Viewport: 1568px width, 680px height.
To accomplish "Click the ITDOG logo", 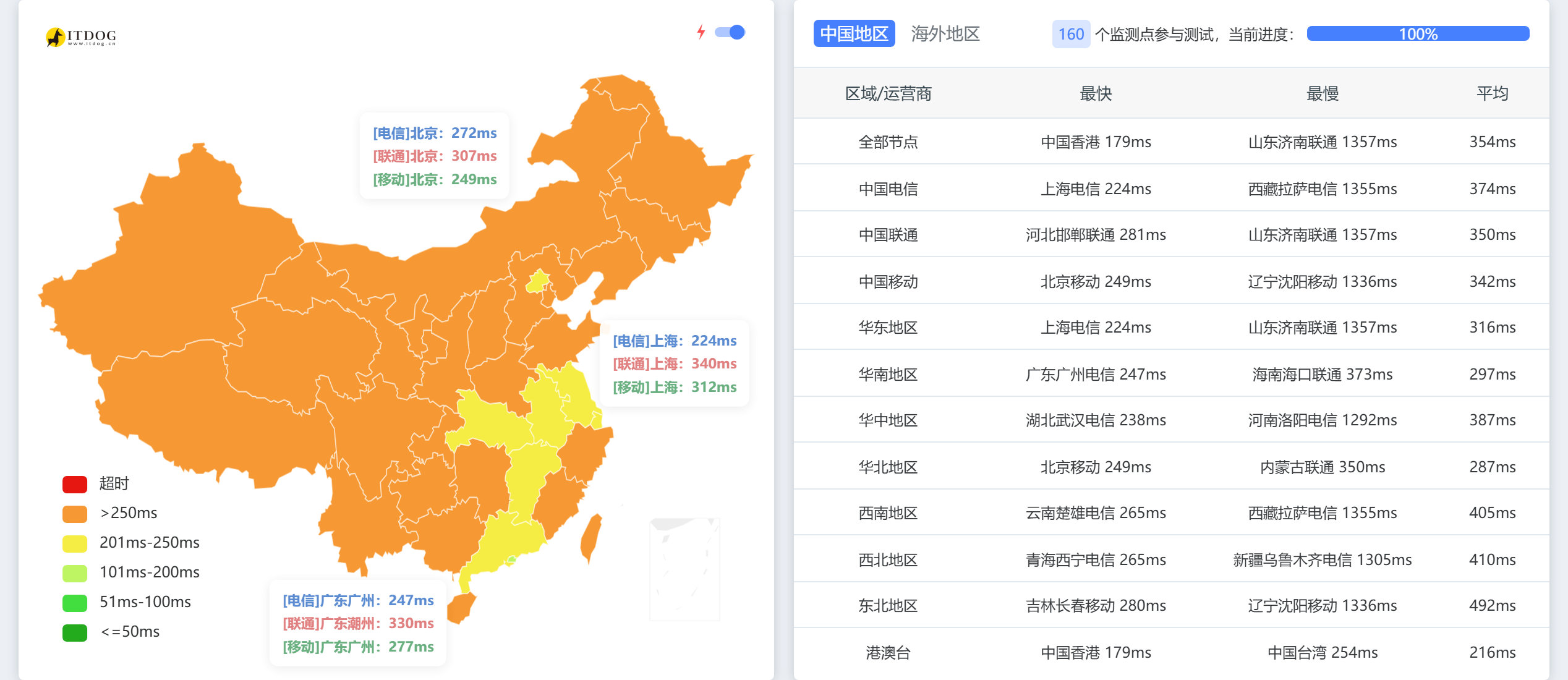I will (81, 36).
